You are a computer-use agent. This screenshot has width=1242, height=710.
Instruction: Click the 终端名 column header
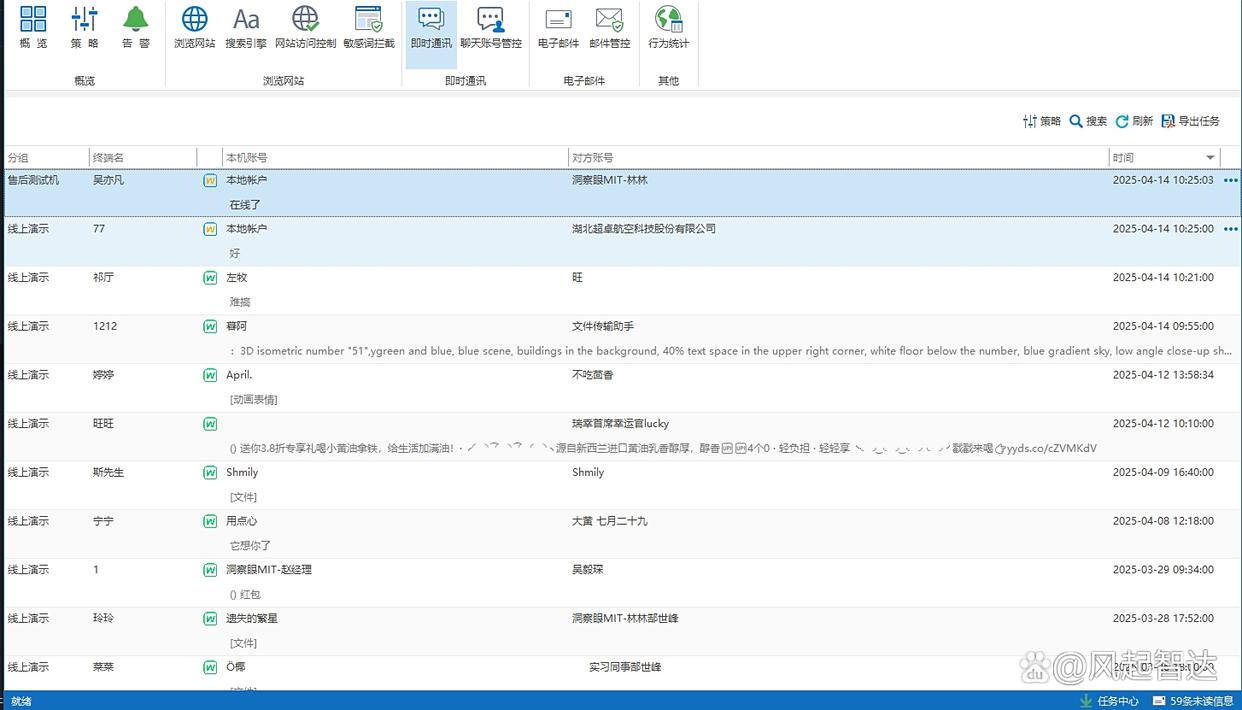coord(143,158)
